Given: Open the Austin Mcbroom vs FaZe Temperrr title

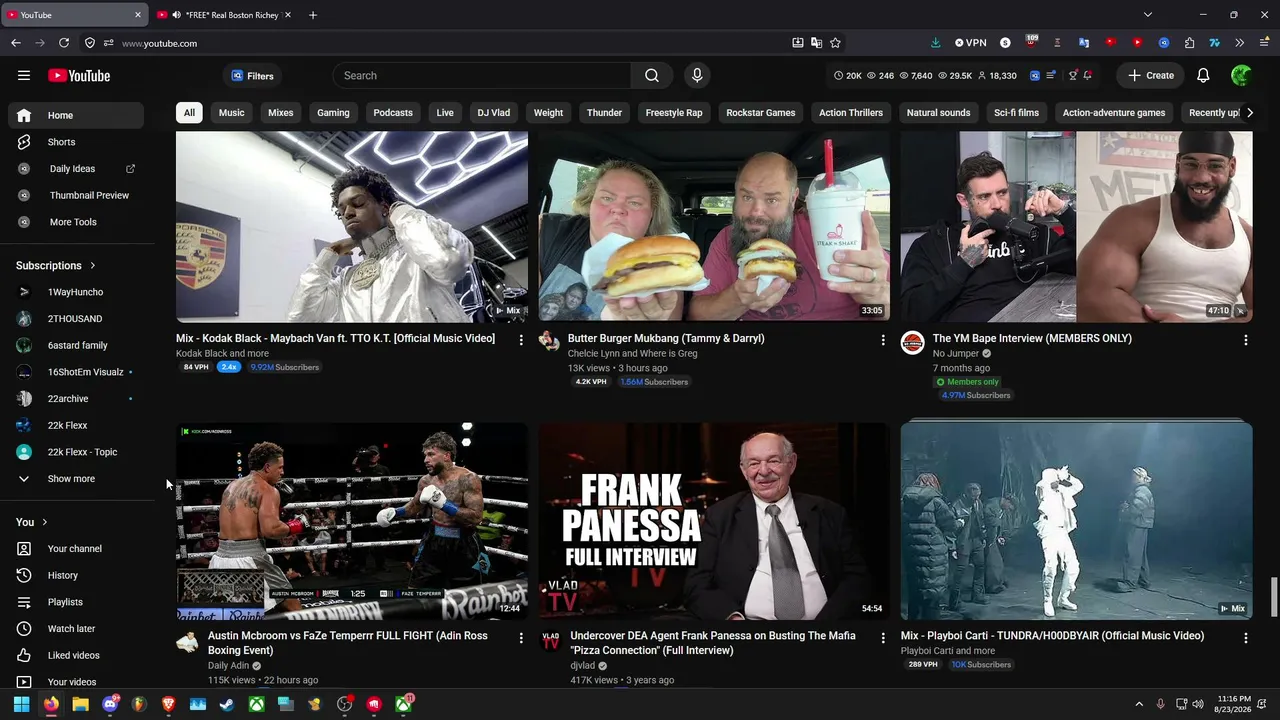Looking at the screenshot, I should click(x=348, y=643).
